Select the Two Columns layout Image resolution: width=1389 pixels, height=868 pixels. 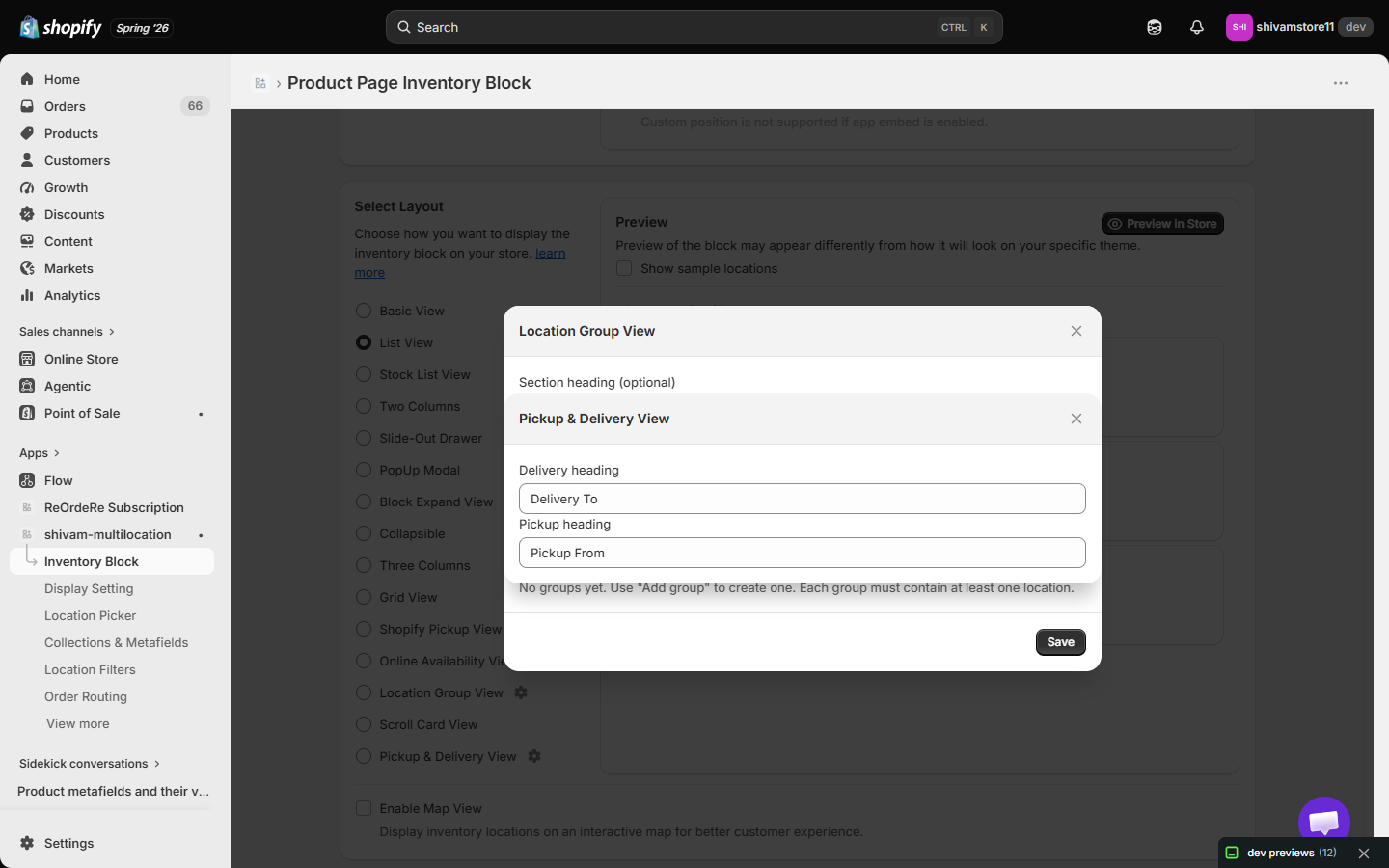coord(364,406)
